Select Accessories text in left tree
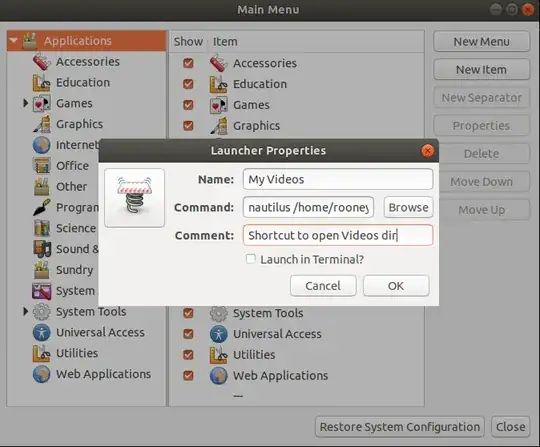The width and height of the screenshot is (540, 447). tap(88, 62)
